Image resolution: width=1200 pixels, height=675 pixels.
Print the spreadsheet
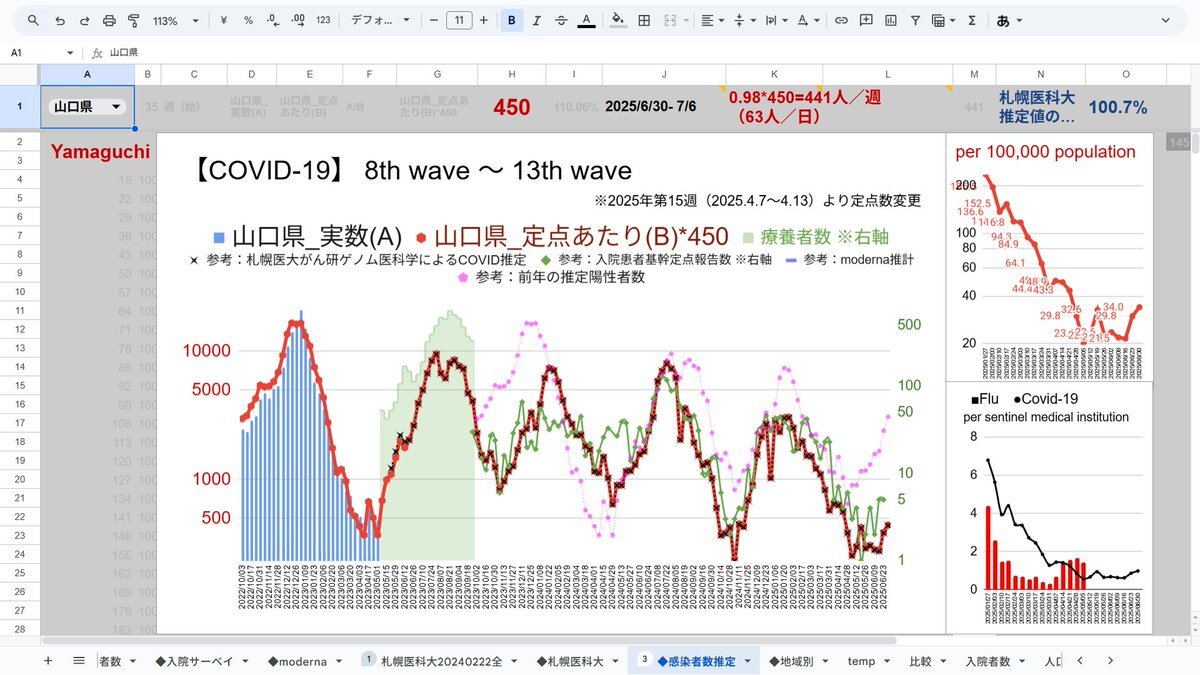[x=109, y=20]
